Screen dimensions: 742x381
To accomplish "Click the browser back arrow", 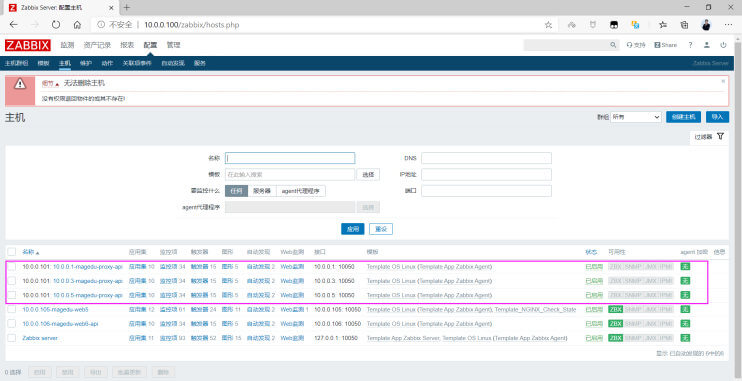I will coord(14,25).
